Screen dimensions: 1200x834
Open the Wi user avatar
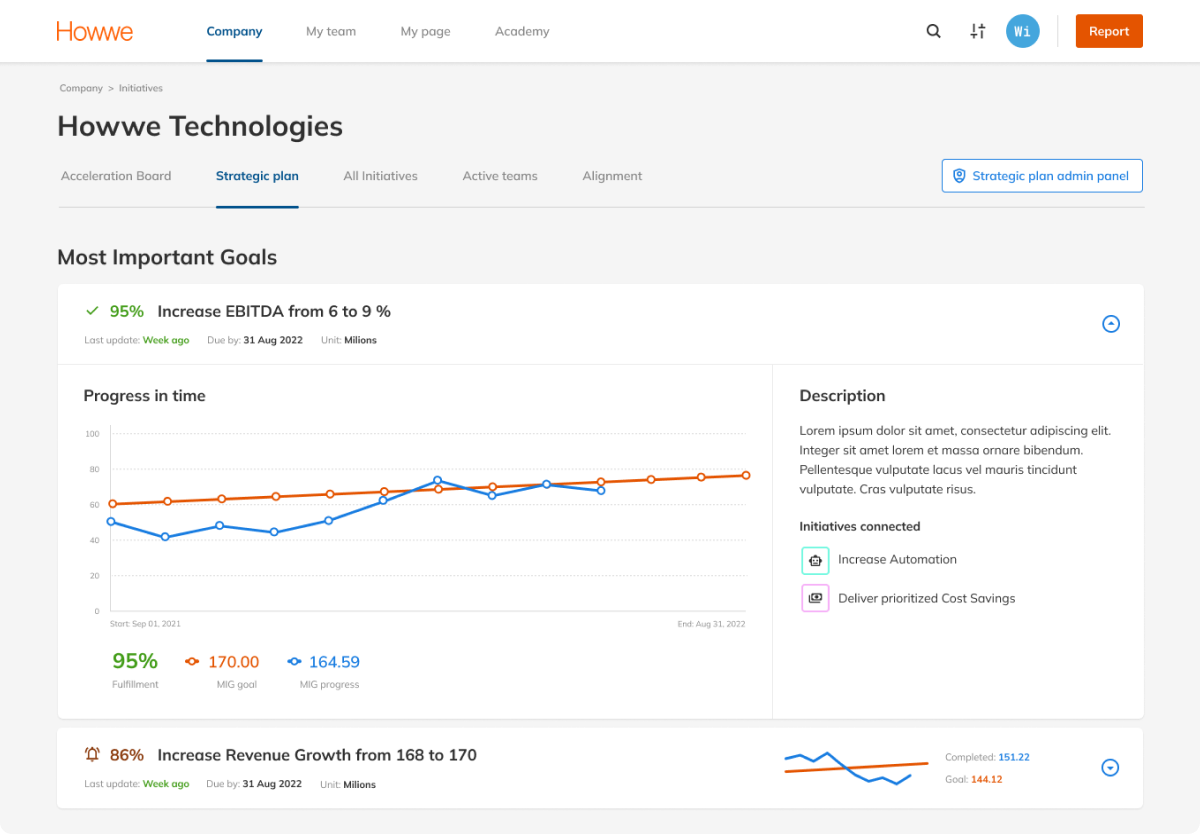click(x=1022, y=31)
